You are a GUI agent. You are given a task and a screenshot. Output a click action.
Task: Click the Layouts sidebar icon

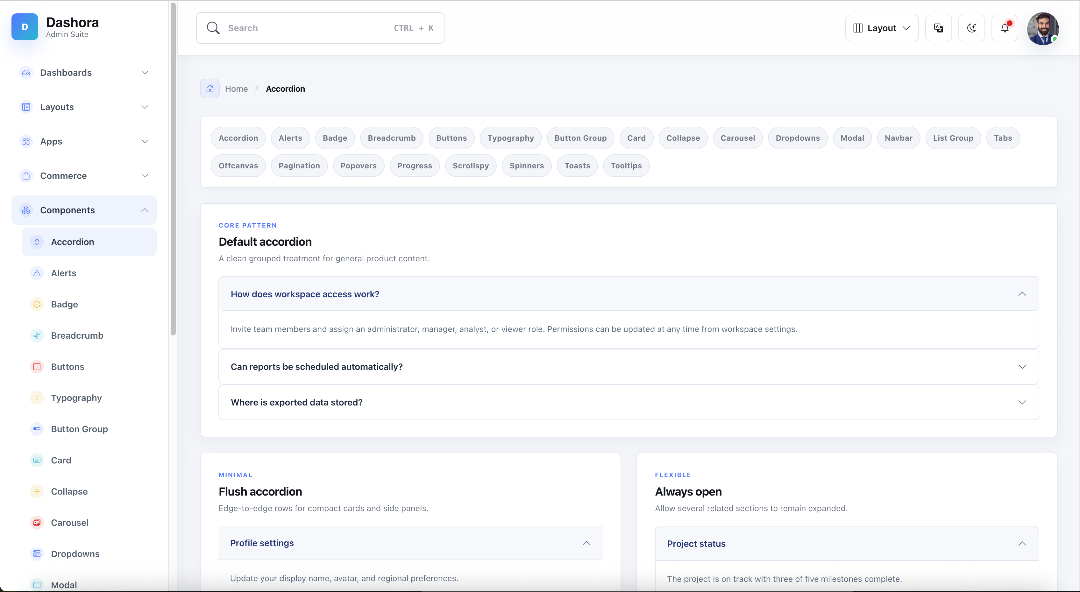click(26, 107)
